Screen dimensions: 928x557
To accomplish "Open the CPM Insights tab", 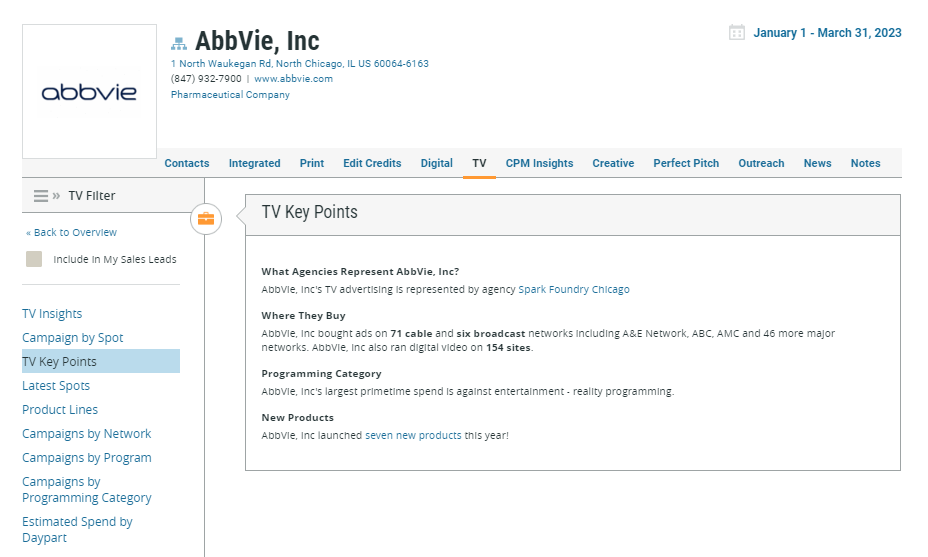I will (539, 163).
